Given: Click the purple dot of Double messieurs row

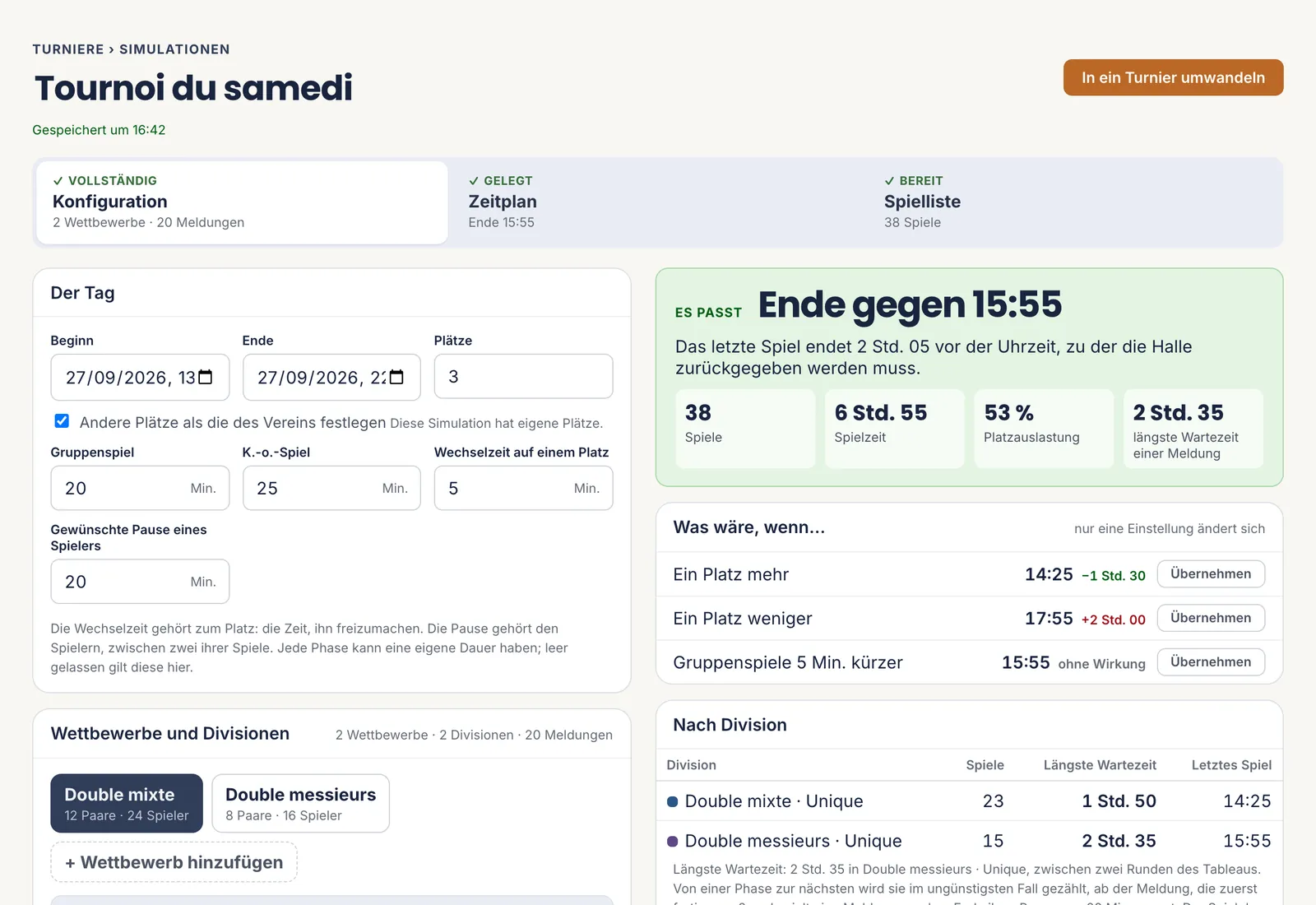Looking at the screenshot, I should click(x=672, y=841).
